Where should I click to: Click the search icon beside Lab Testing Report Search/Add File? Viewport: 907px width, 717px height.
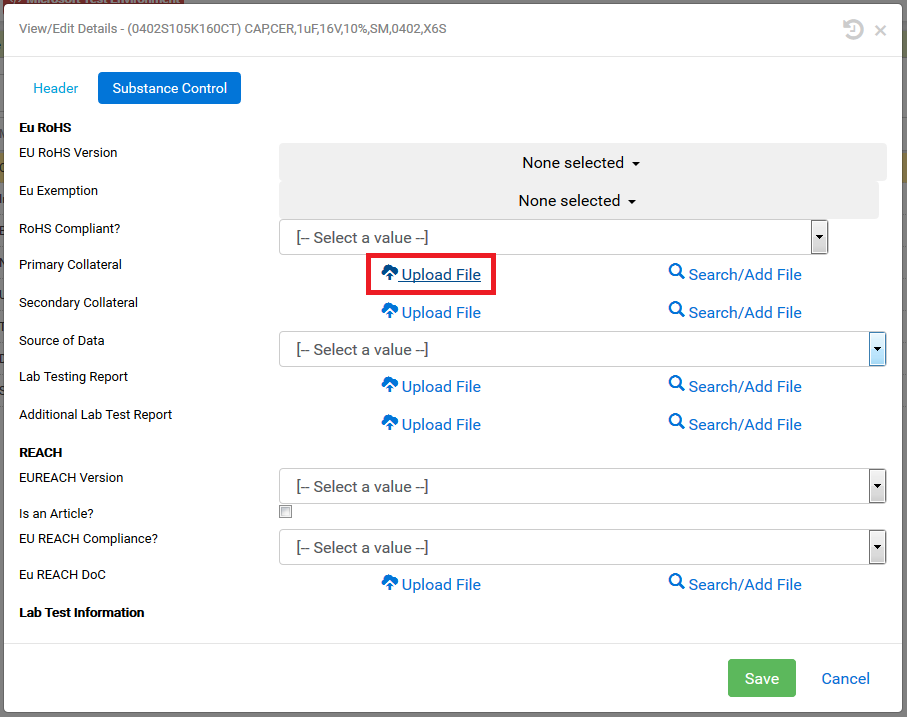[676, 386]
